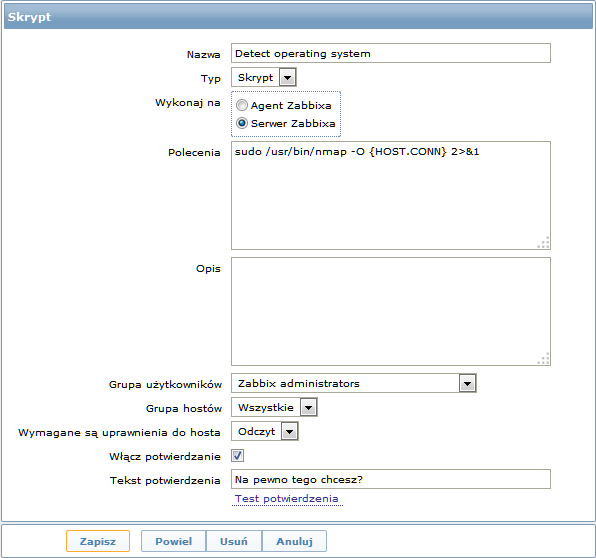Select Agent Zabbixa radio option

(x=242, y=105)
